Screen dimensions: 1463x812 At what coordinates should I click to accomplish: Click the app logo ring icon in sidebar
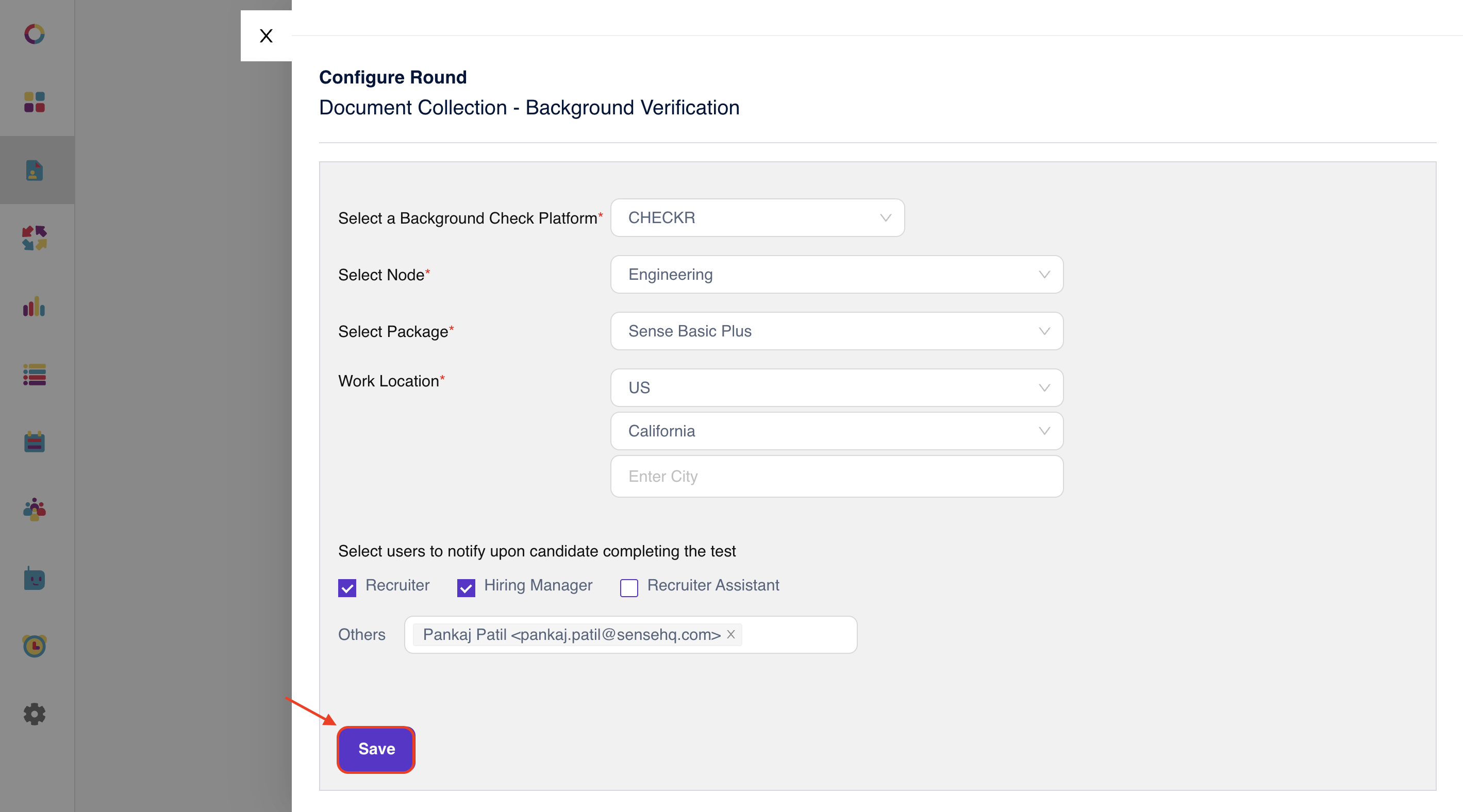[x=35, y=34]
